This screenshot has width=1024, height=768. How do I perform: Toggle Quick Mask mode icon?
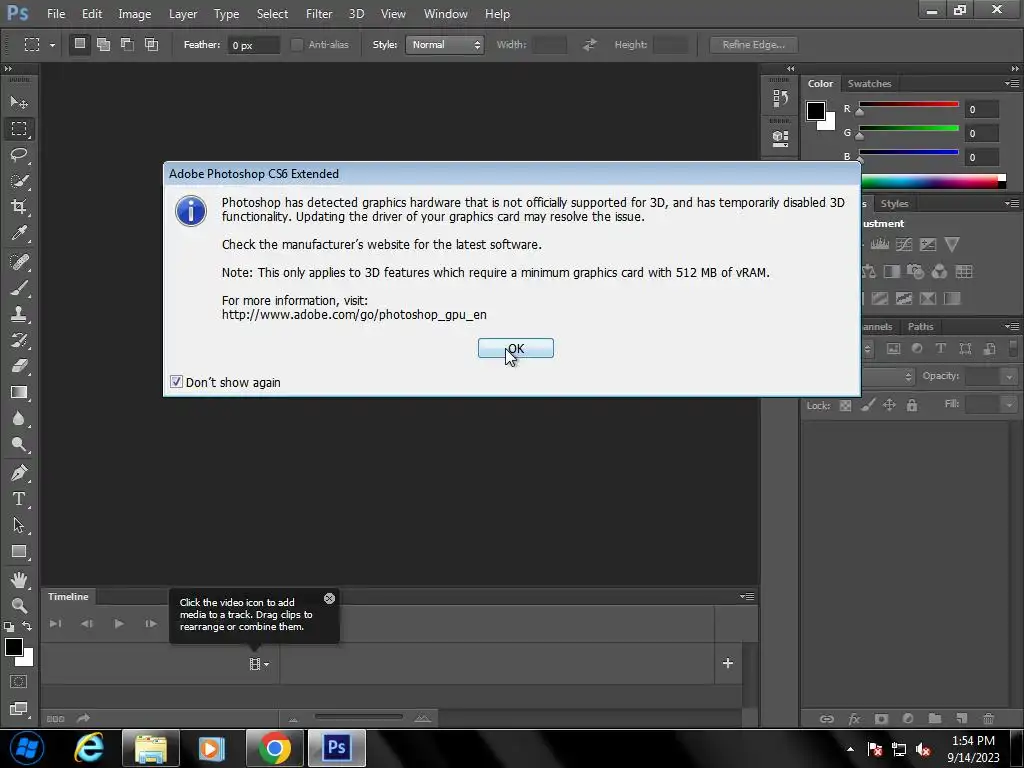pos(19,682)
